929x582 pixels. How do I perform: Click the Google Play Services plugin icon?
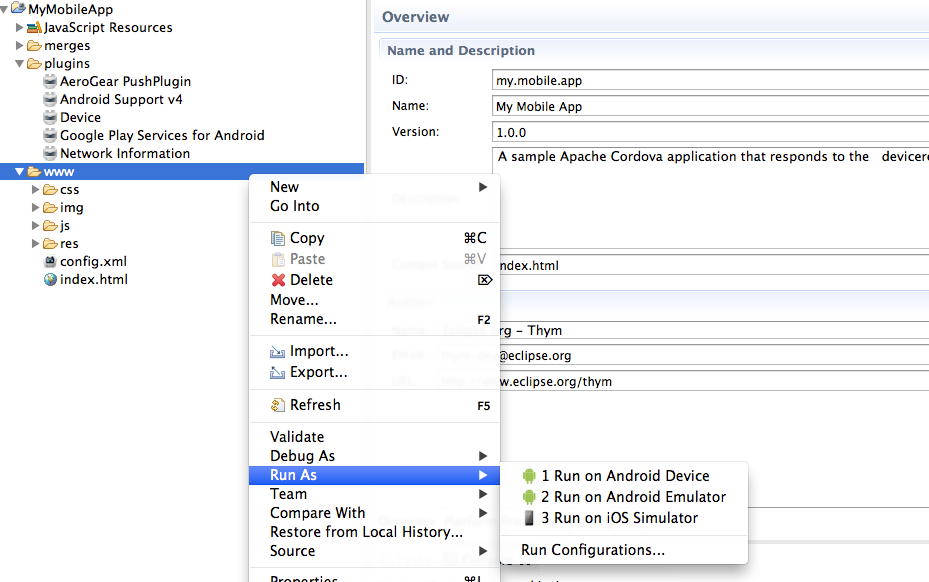tap(50, 135)
